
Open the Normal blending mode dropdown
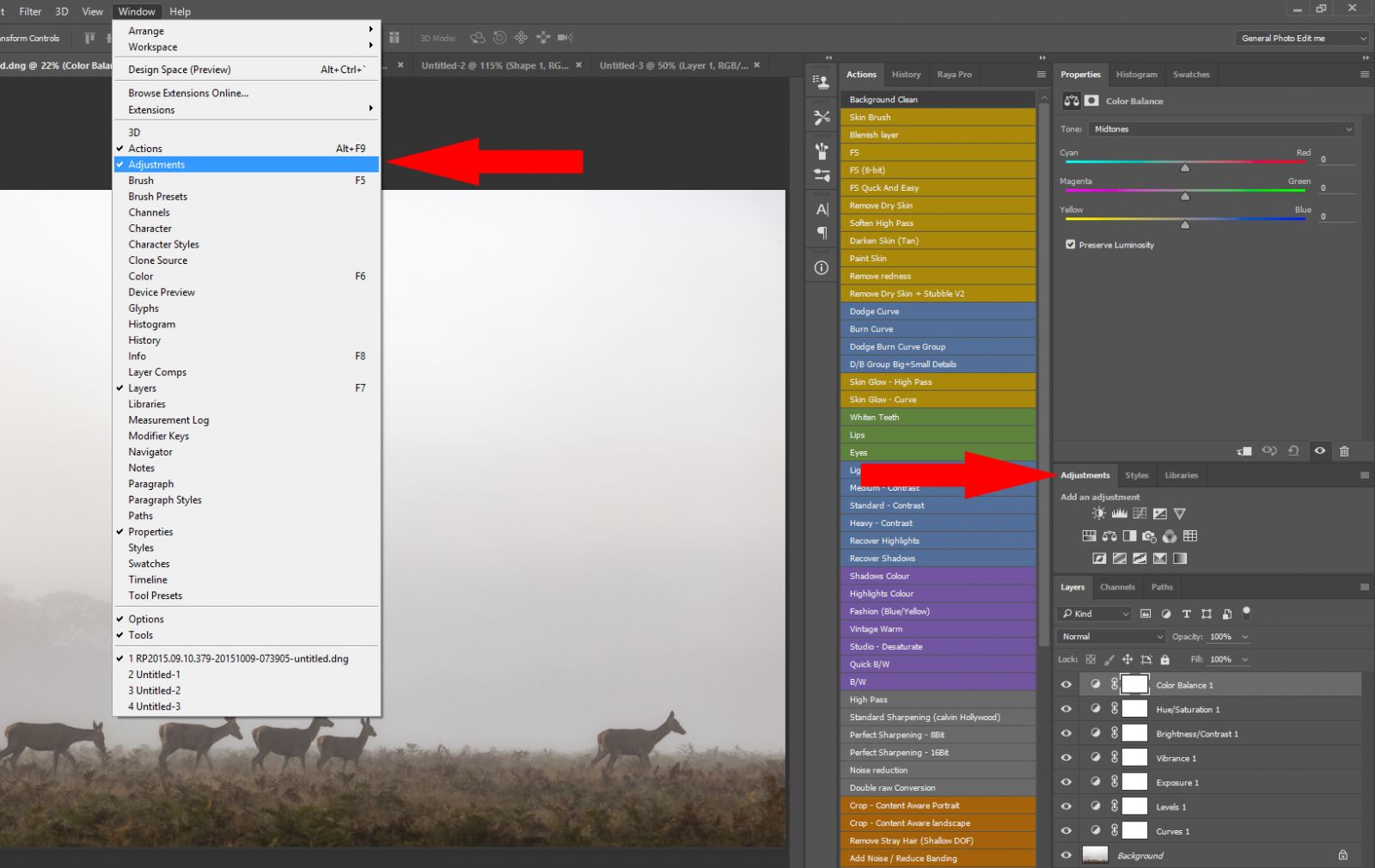tap(1109, 636)
